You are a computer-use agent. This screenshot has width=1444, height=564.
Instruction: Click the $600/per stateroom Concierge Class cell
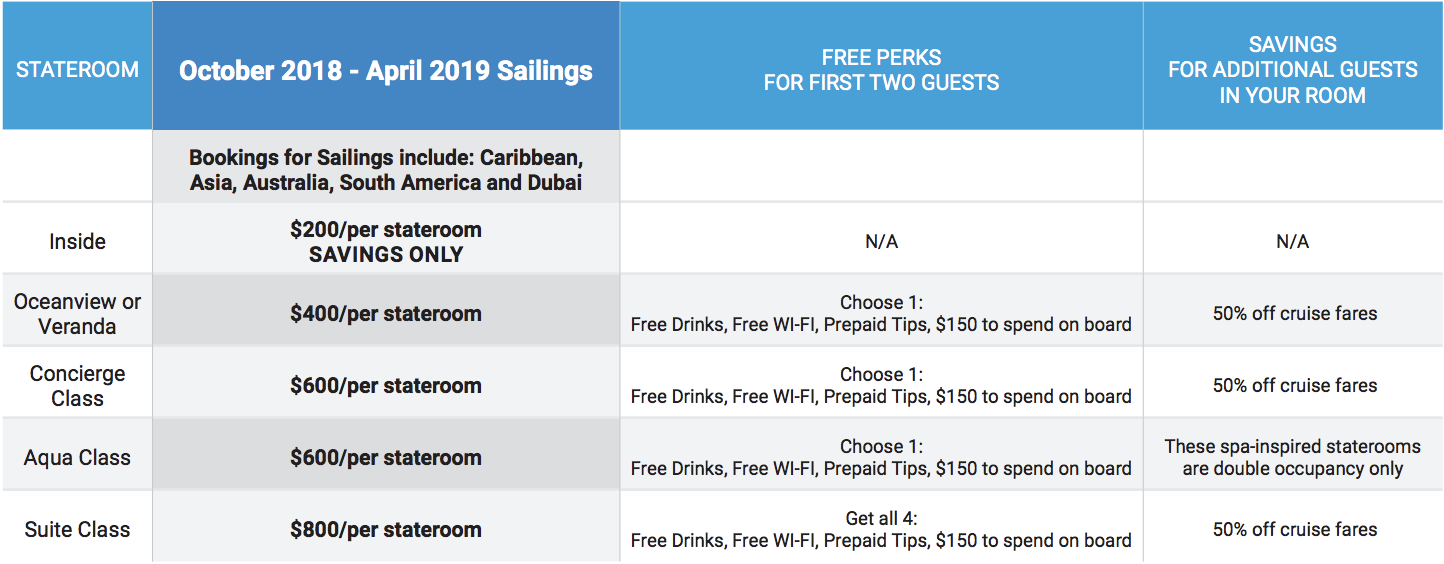(386, 385)
